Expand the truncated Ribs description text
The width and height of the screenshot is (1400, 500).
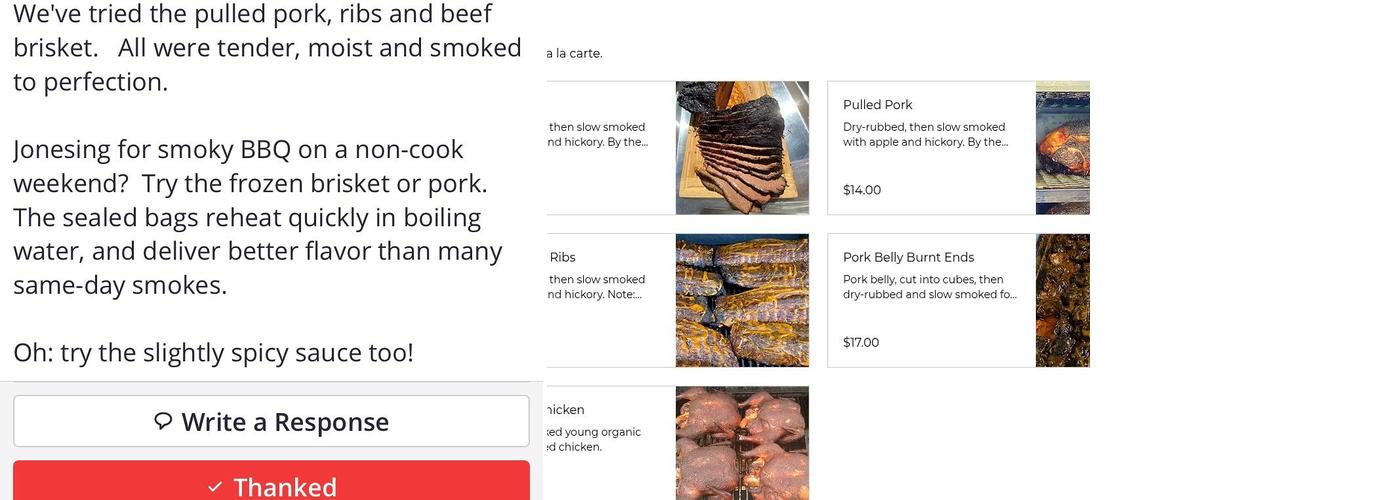(x=596, y=287)
